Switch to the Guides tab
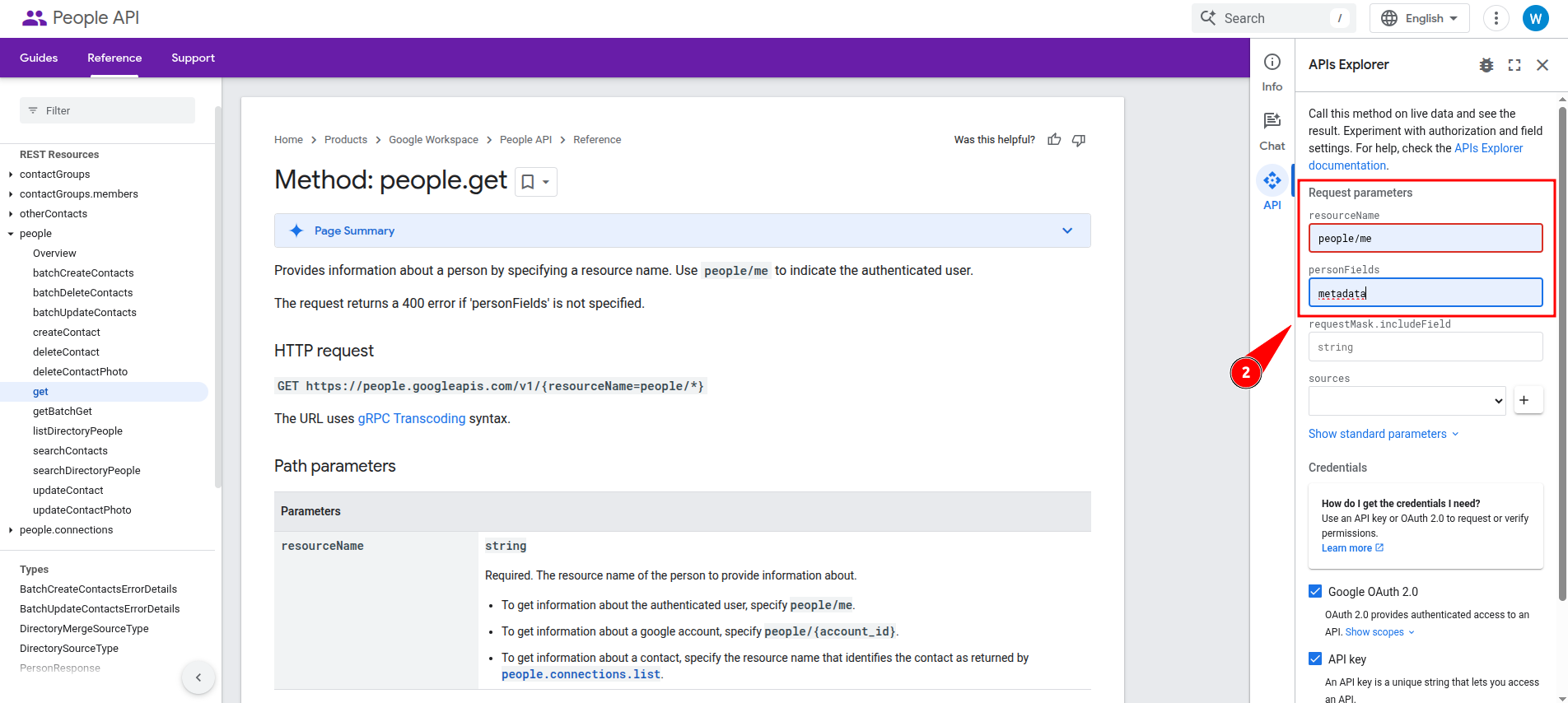The height and width of the screenshot is (703, 1568). (x=39, y=58)
